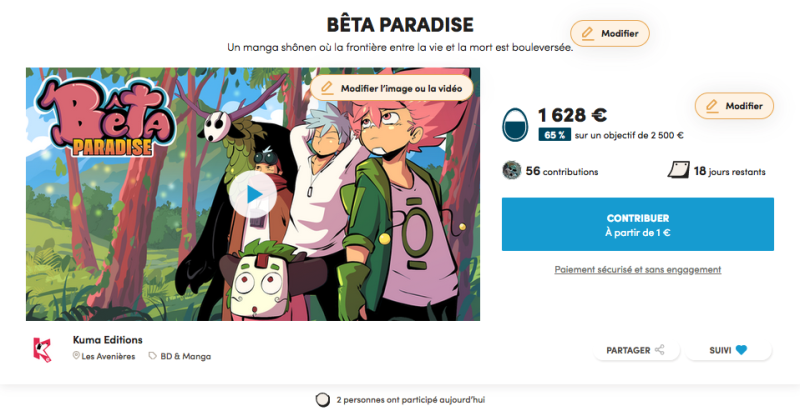Click the tag icon before BD & Manga
The height and width of the screenshot is (416, 800).
coord(152,355)
